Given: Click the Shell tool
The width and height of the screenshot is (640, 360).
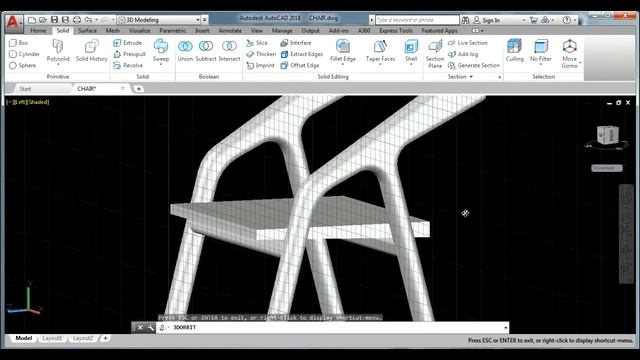Looking at the screenshot, I should [411, 50].
